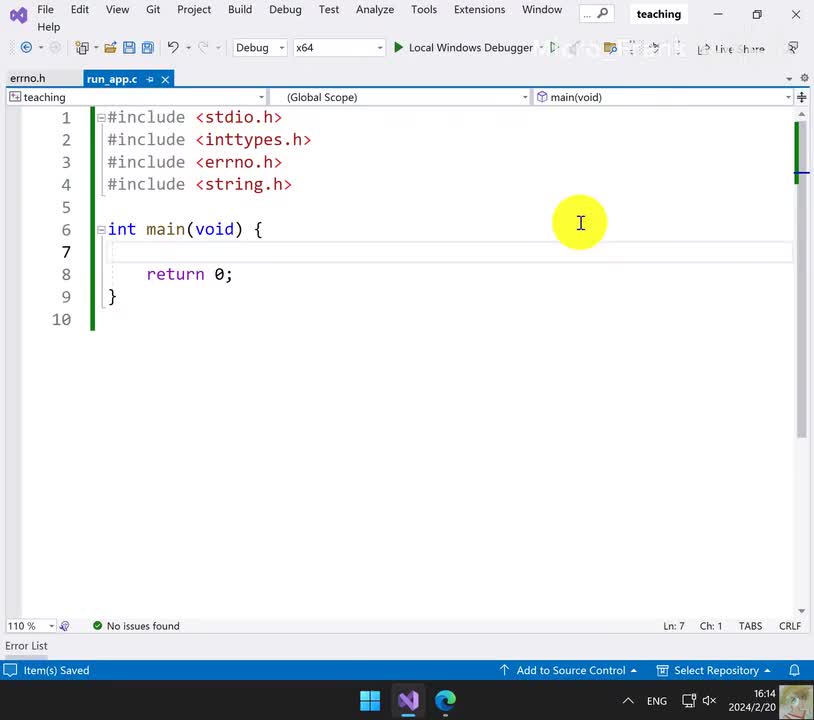Collapse the #include block outline
This screenshot has height=720, width=814.
pyautogui.click(x=101, y=118)
